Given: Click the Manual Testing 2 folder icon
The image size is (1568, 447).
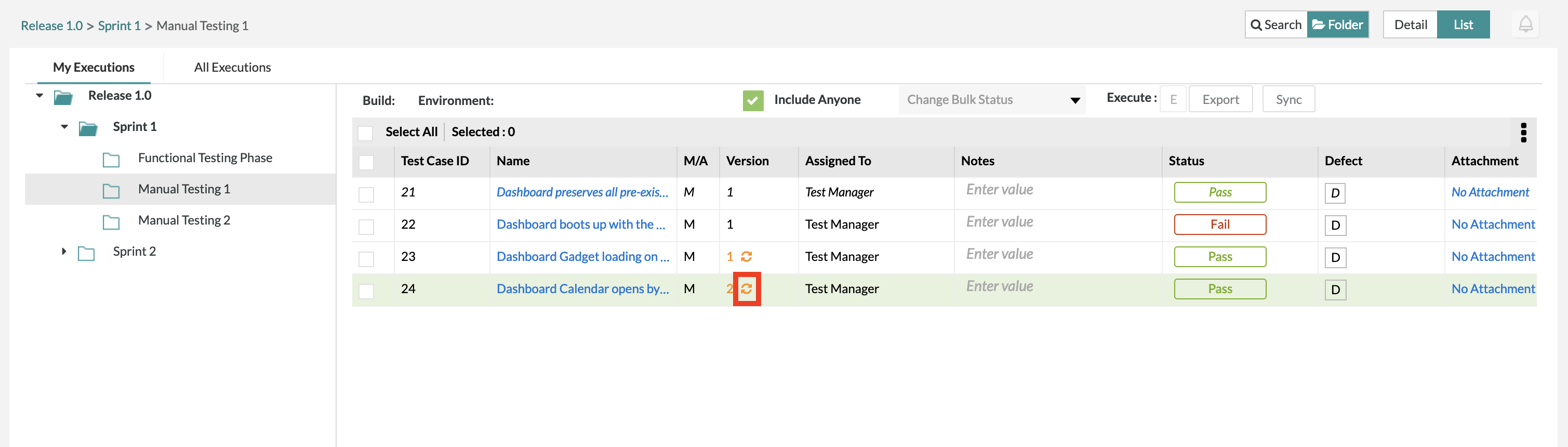Looking at the screenshot, I should click(x=111, y=221).
